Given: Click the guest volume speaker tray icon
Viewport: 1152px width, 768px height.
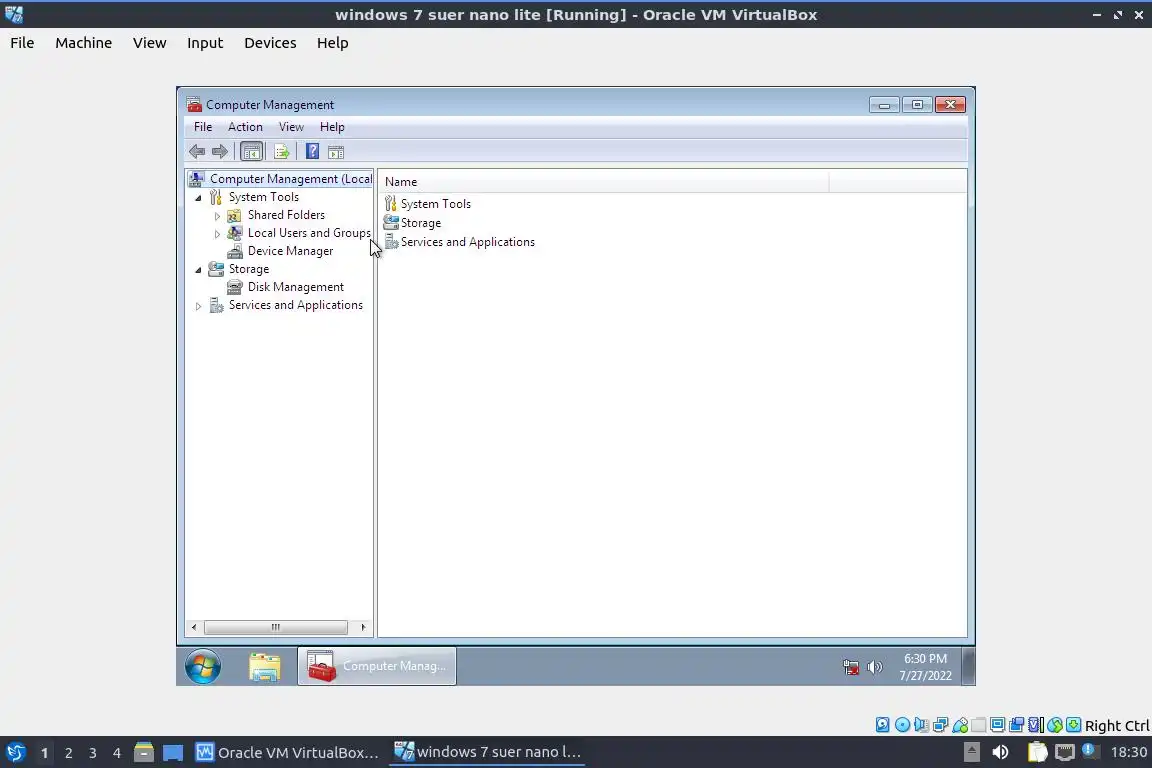Looking at the screenshot, I should point(874,667).
